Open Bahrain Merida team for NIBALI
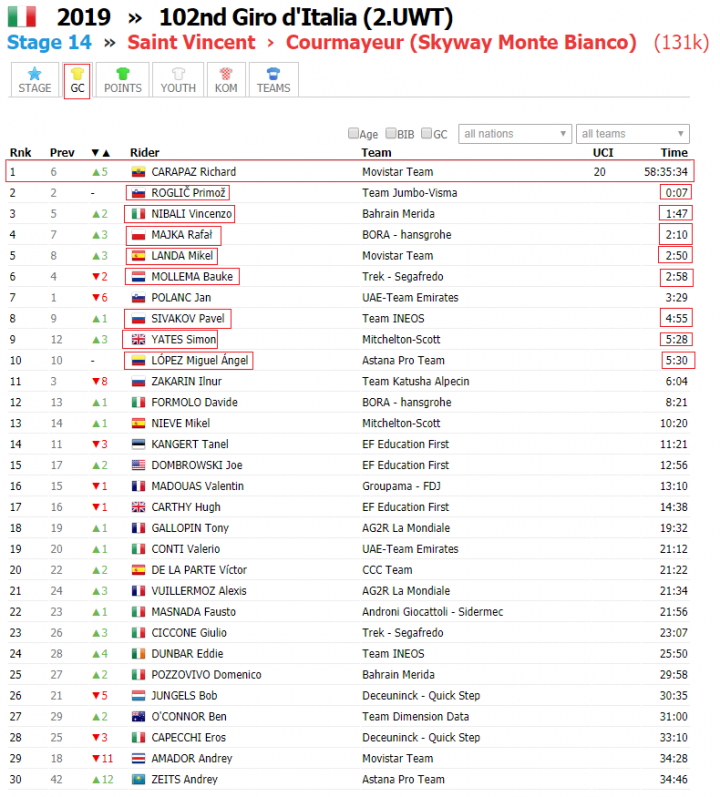The image size is (720, 797). [398, 213]
